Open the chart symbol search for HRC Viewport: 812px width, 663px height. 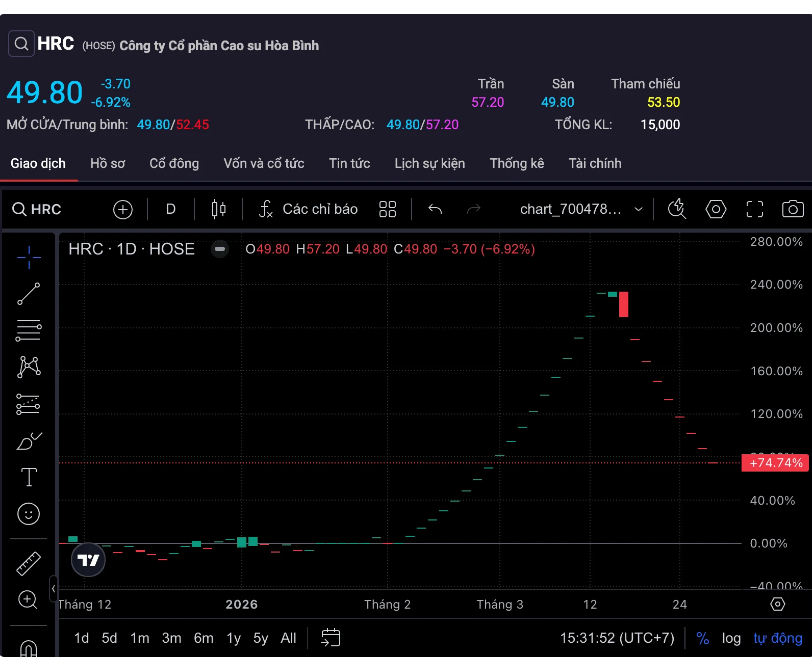tap(37, 209)
